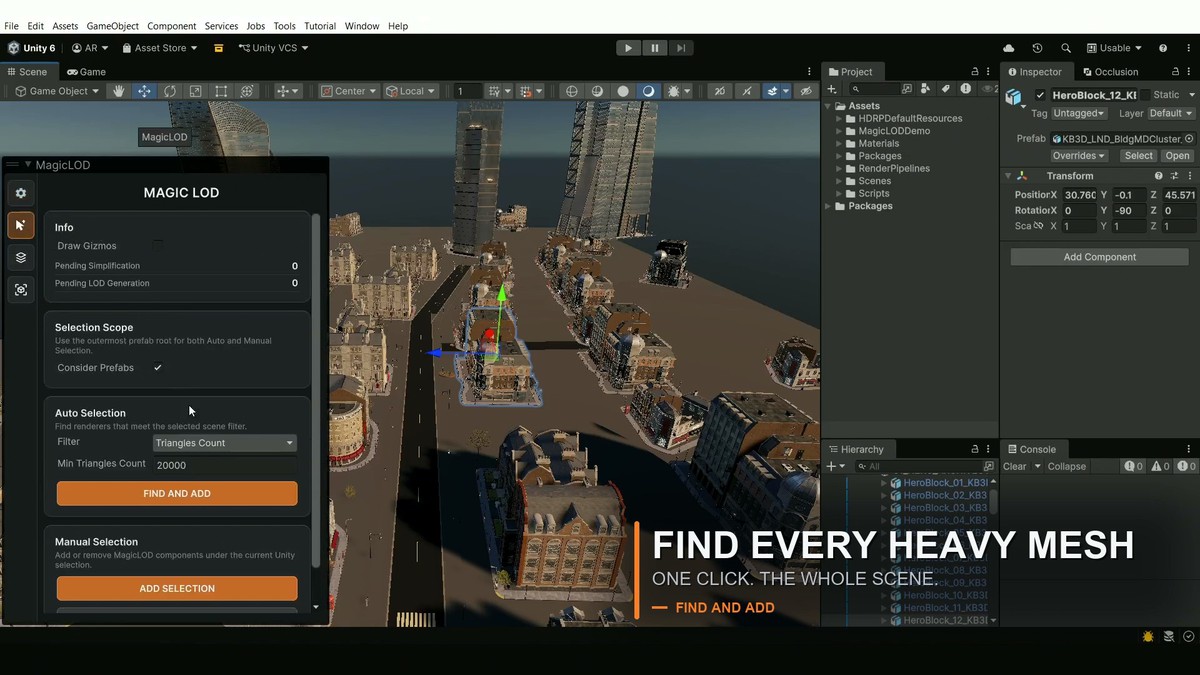Open Transform presets sliders icon
Screen dimensions: 1200x675
pyautogui.click(x=1174, y=176)
